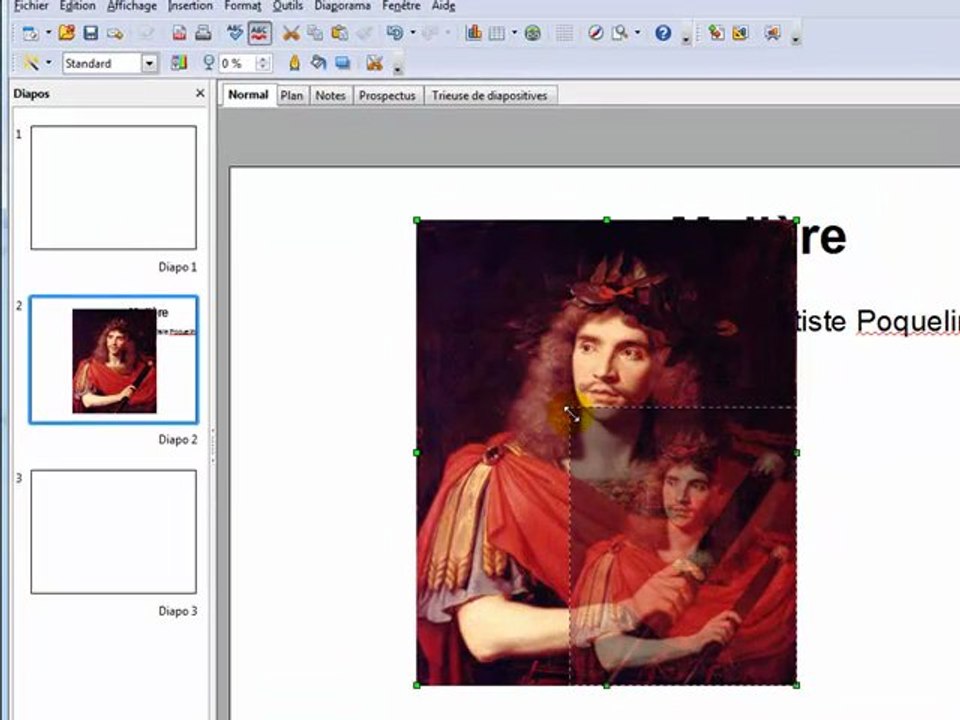Toggle the image Shadow icon

point(343,62)
